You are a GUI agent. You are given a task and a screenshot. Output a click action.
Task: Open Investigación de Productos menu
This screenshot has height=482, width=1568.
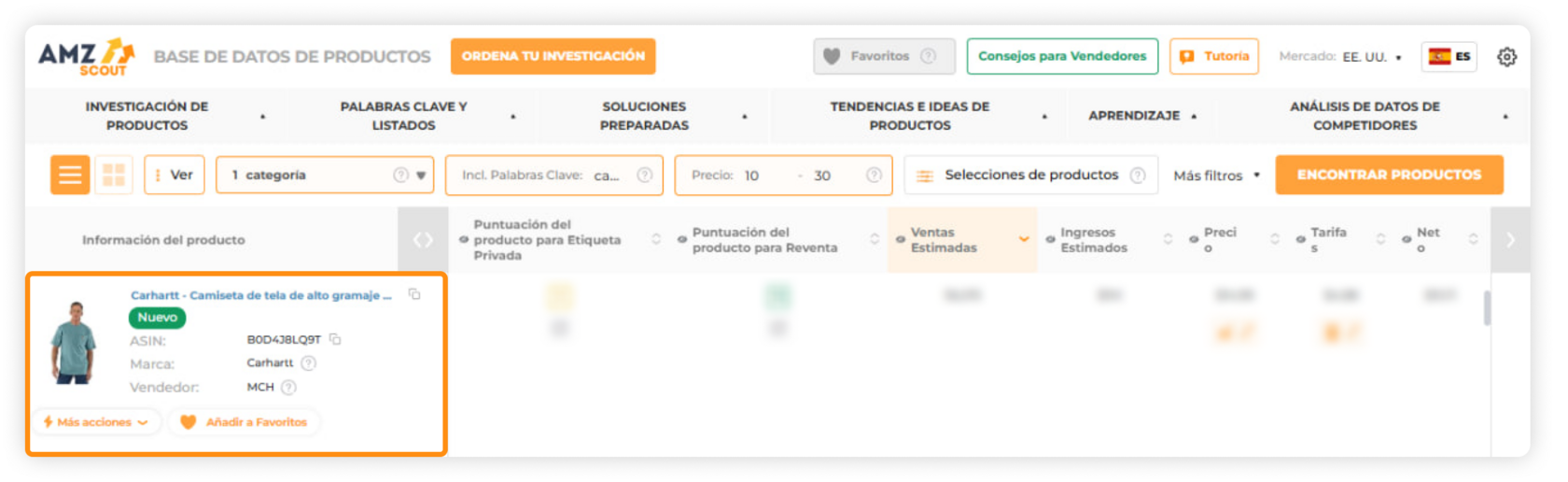click(x=147, y=116)
